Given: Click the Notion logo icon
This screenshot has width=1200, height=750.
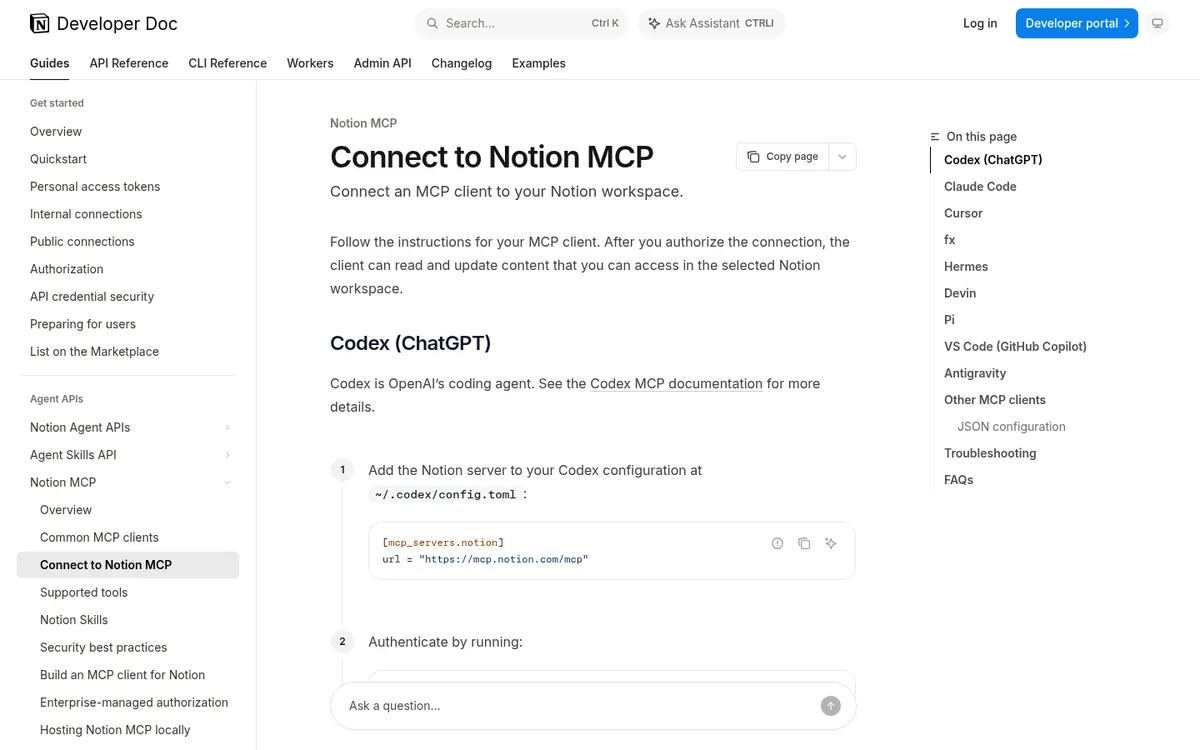Looking at the screenshot, I should click(x=39, y=23).
